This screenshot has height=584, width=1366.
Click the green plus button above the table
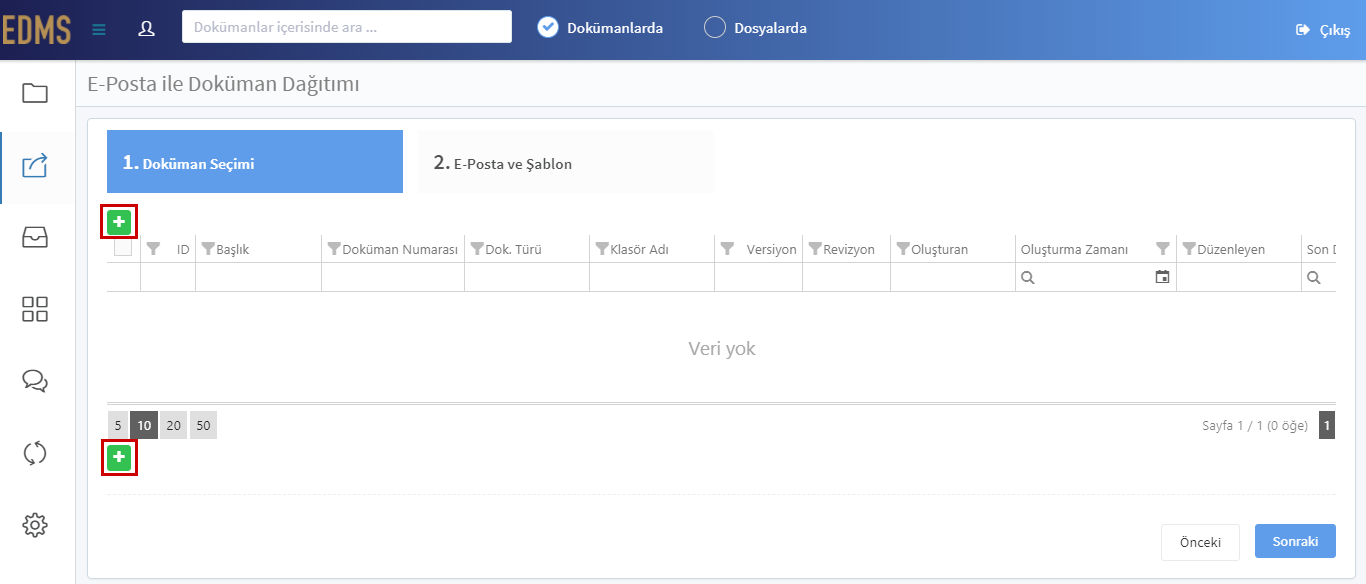pyautogui.click(x=119, y=222)
